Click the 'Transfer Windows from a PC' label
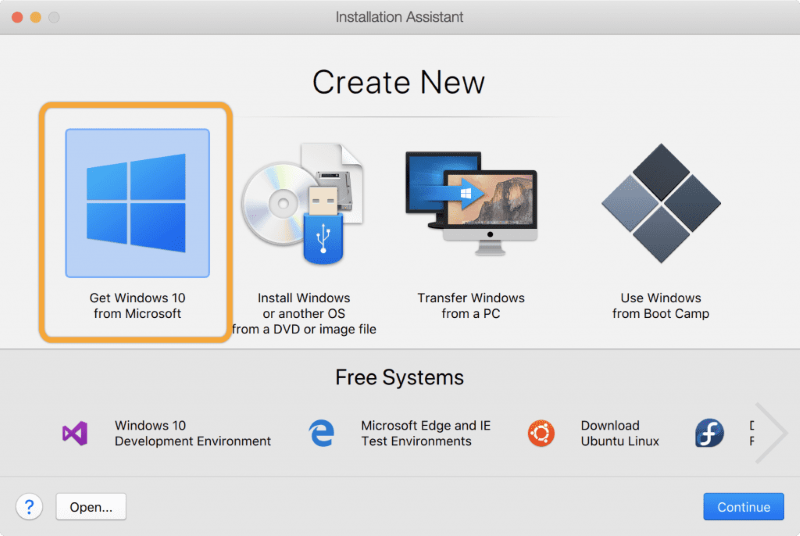Screen dimensions: 800x536 [470, 306]
